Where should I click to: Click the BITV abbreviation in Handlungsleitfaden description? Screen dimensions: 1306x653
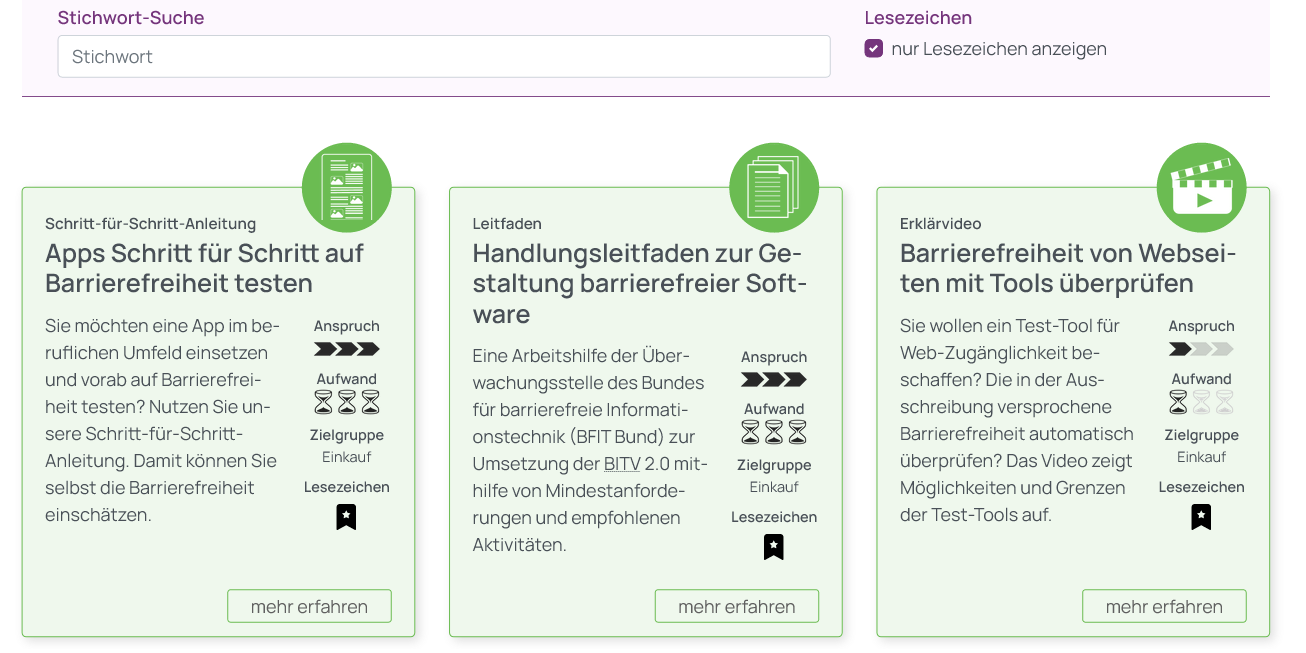point(622,464)
